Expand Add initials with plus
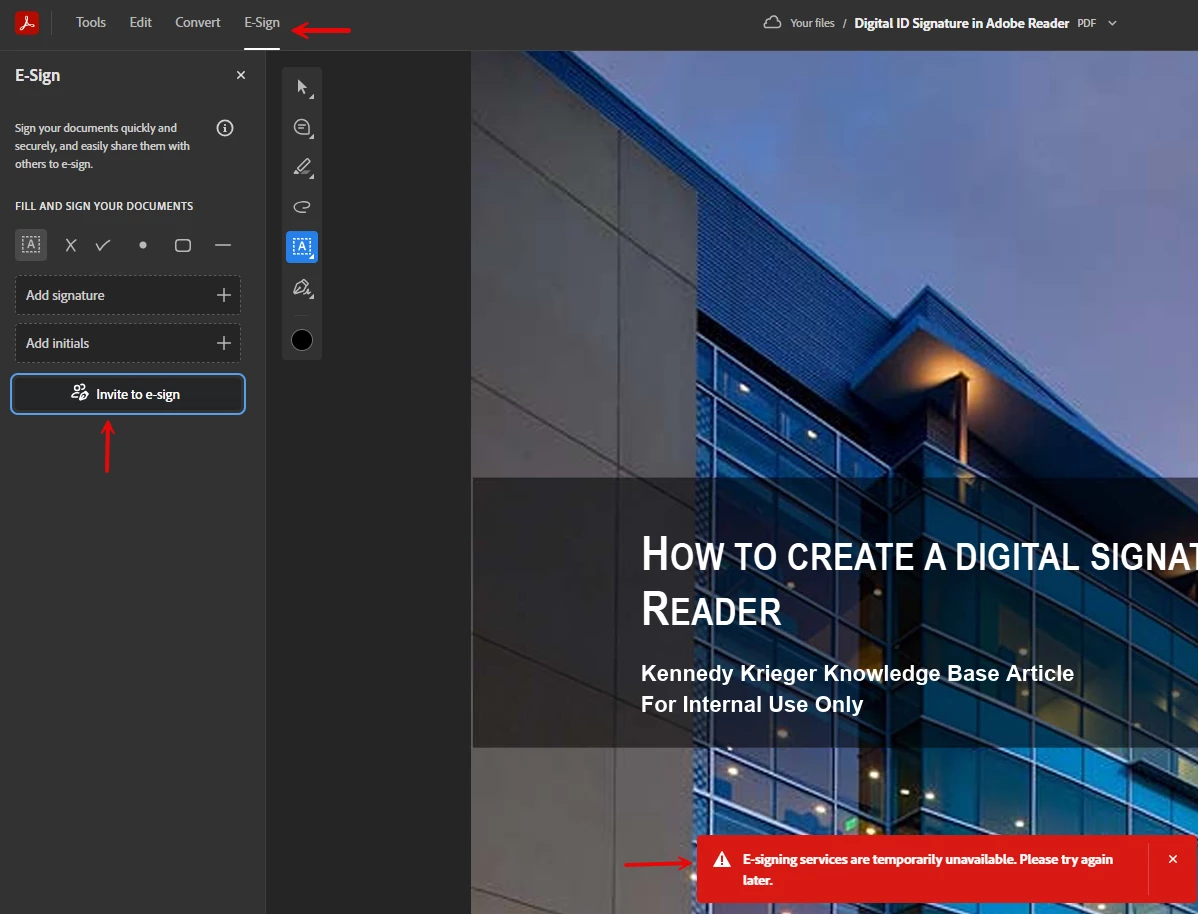The image size is (1198, 914). tap(224, 343)
